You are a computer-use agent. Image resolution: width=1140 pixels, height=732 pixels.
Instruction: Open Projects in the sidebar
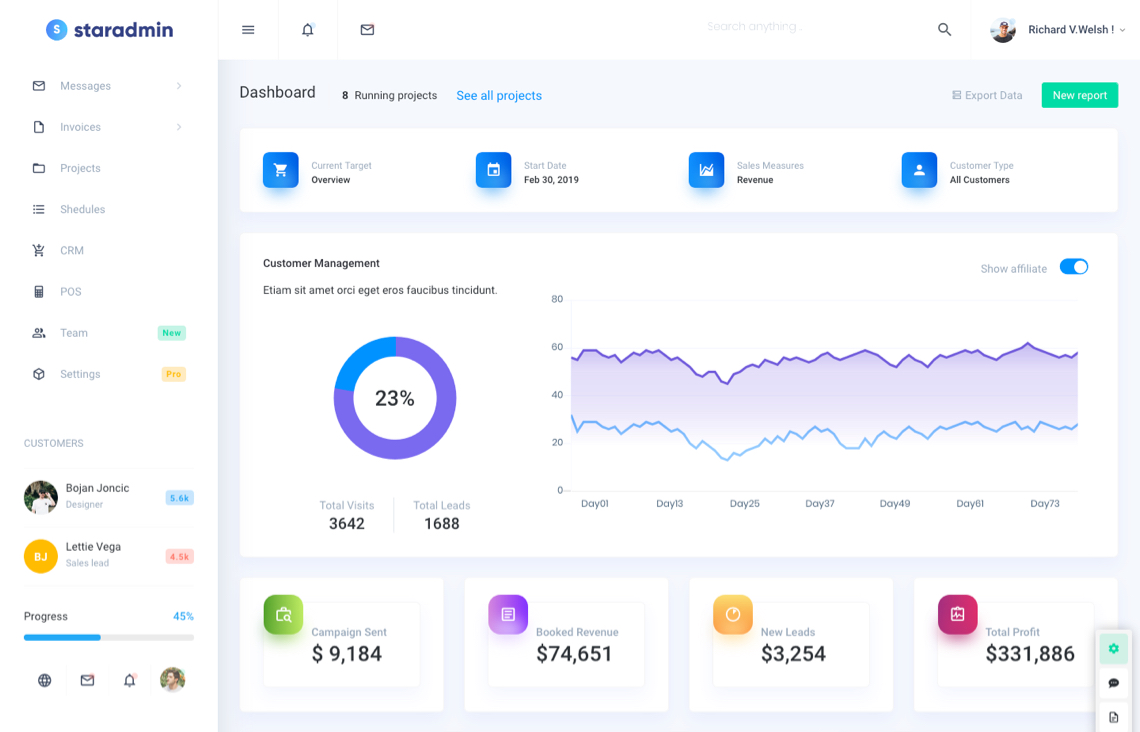80,168
